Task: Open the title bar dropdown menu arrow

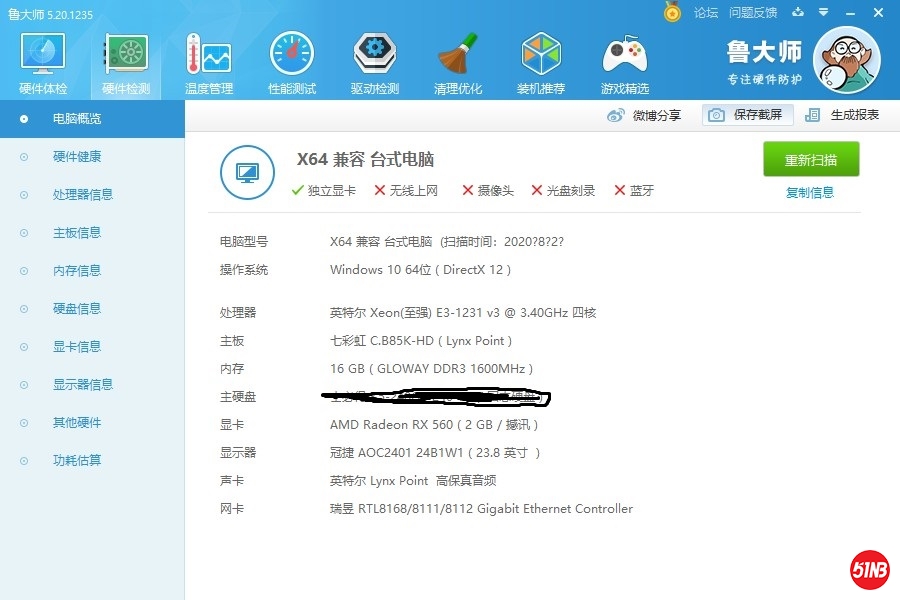Action: (x=823, y=13)
